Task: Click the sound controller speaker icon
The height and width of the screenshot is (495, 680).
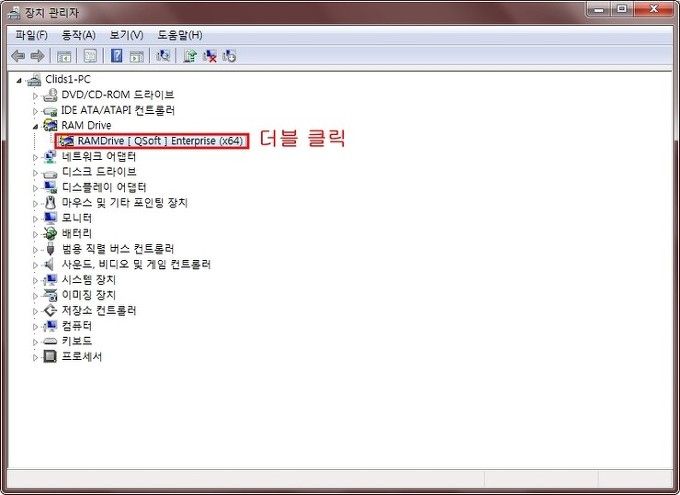Action: pos(50,264)
